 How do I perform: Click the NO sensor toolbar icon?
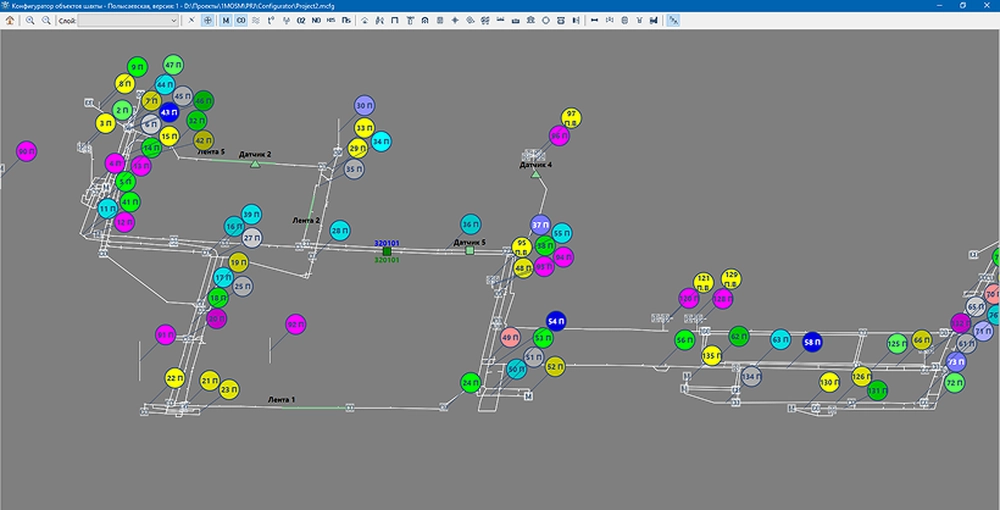[317, 20]
